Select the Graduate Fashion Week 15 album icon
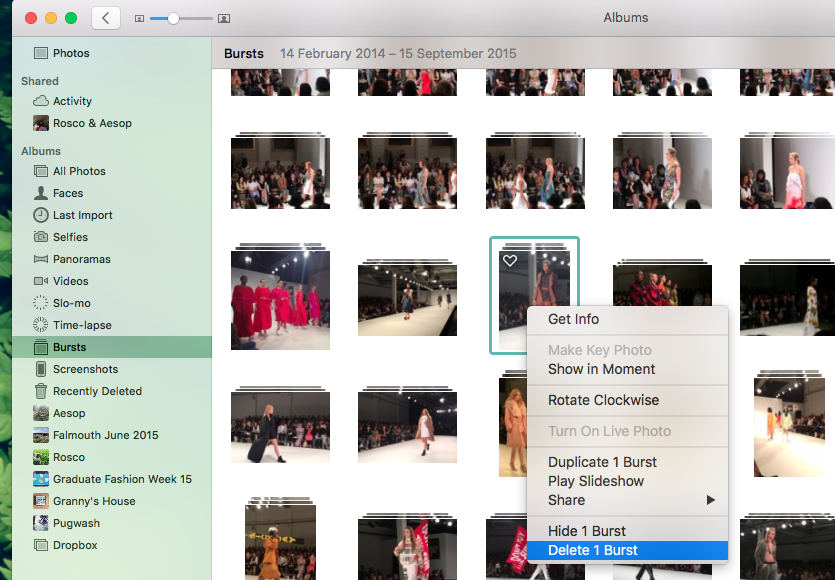This screenshot has height=580, width=835. 40,479
